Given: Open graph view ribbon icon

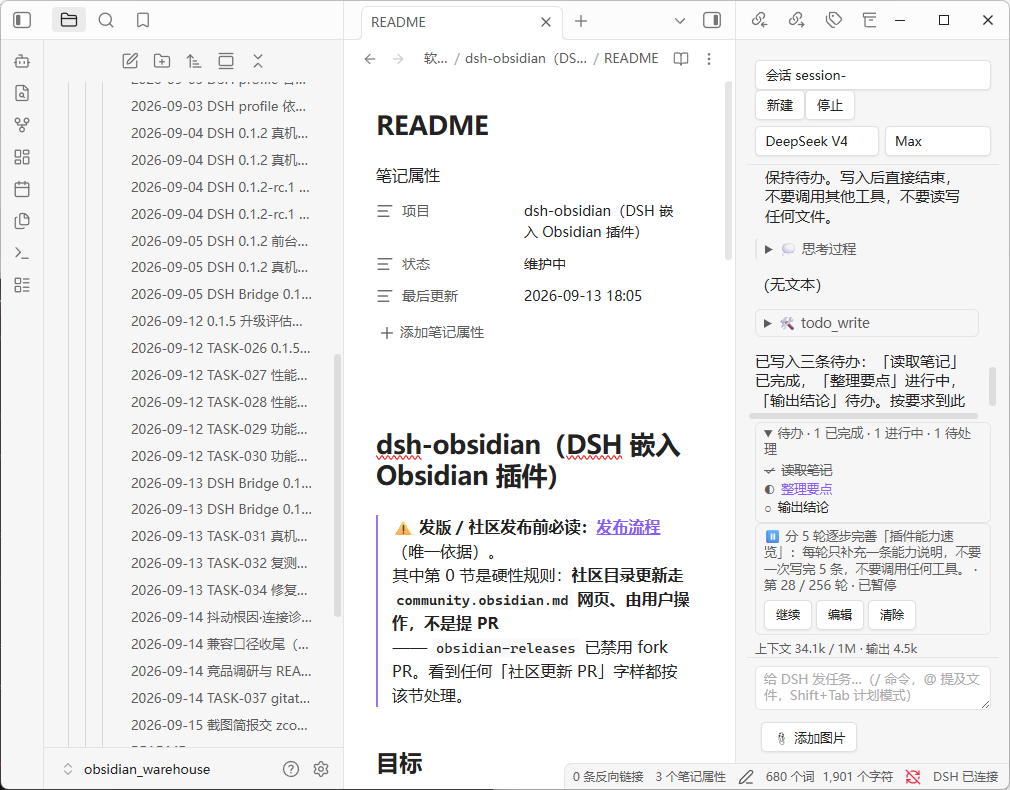Looking at the screenshot, I should pyautogui.click(x=22, y=125).
